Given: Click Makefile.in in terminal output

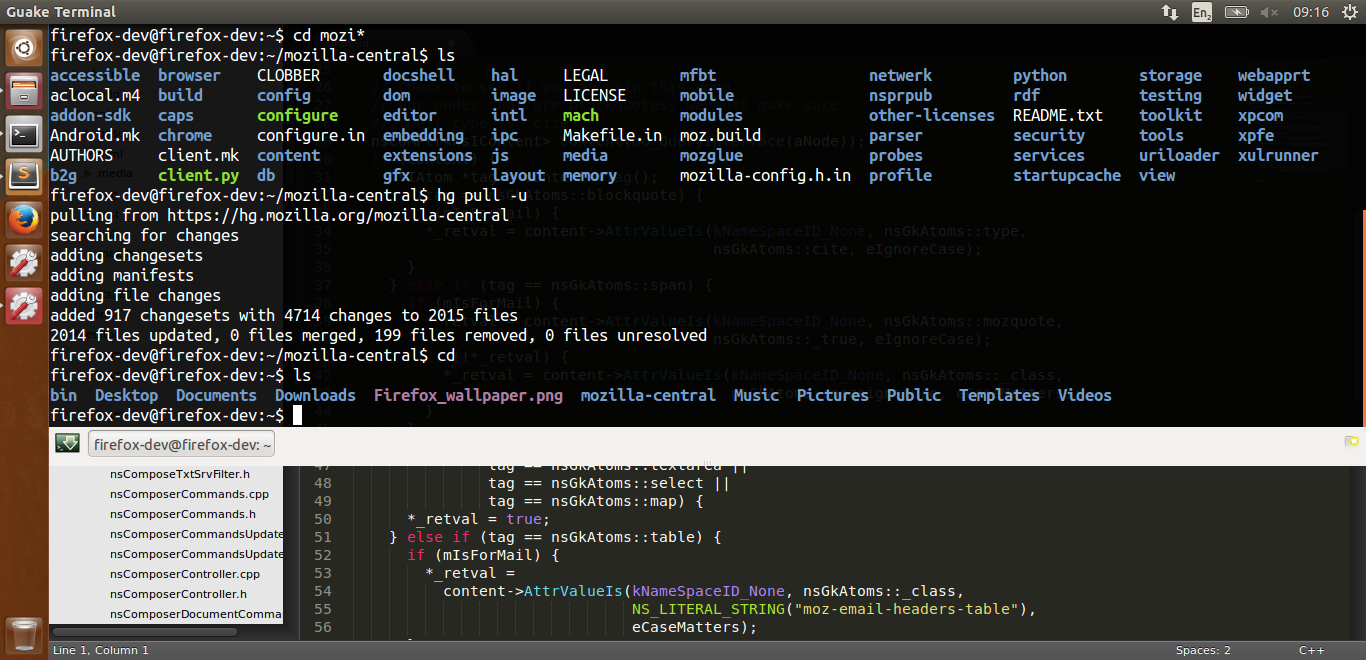Looking at the screenshot, I should coord(612,135).
